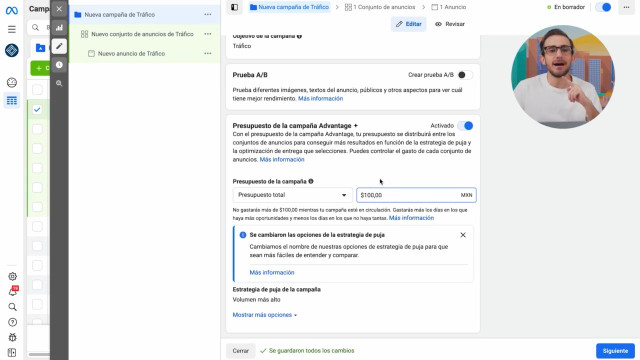Click the blue folder icon in campaigns tab
The height and width of the screenshot is (360, 640).
click(x=40, y=48)
